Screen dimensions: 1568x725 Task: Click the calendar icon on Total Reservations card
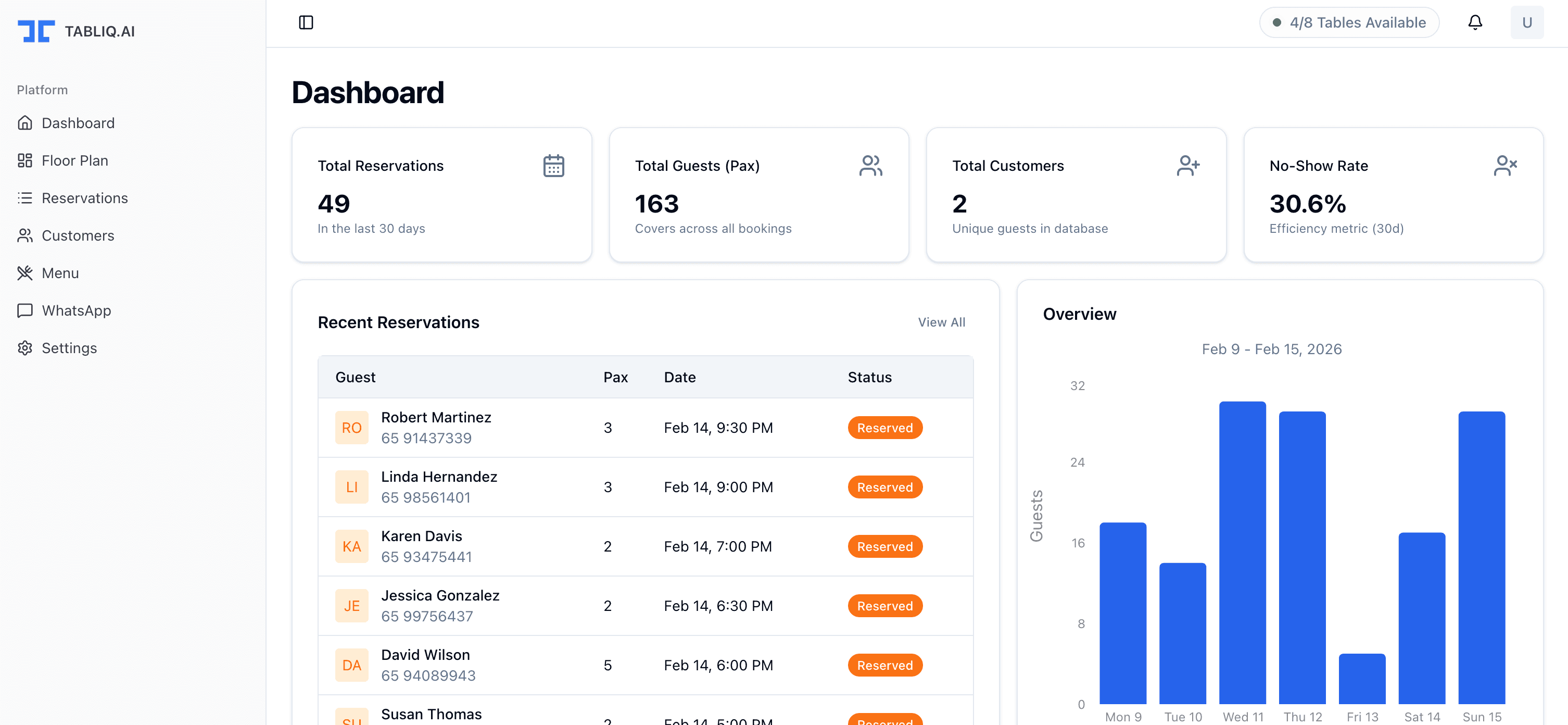(x=553, y=165)
